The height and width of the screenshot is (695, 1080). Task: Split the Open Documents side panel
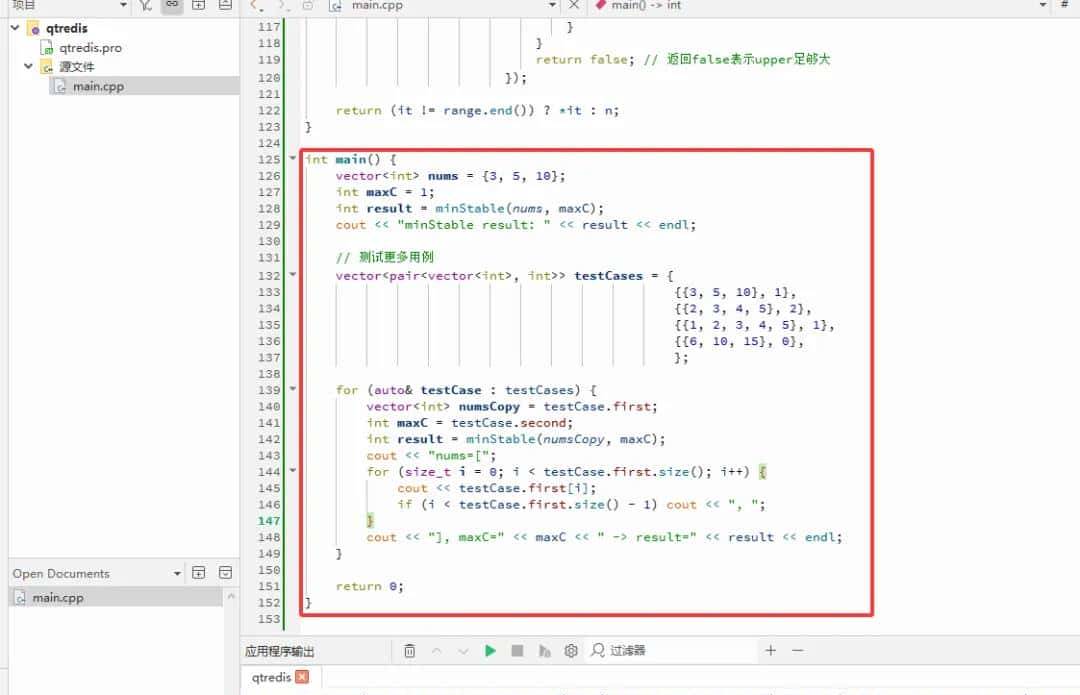tap(198, 573)
